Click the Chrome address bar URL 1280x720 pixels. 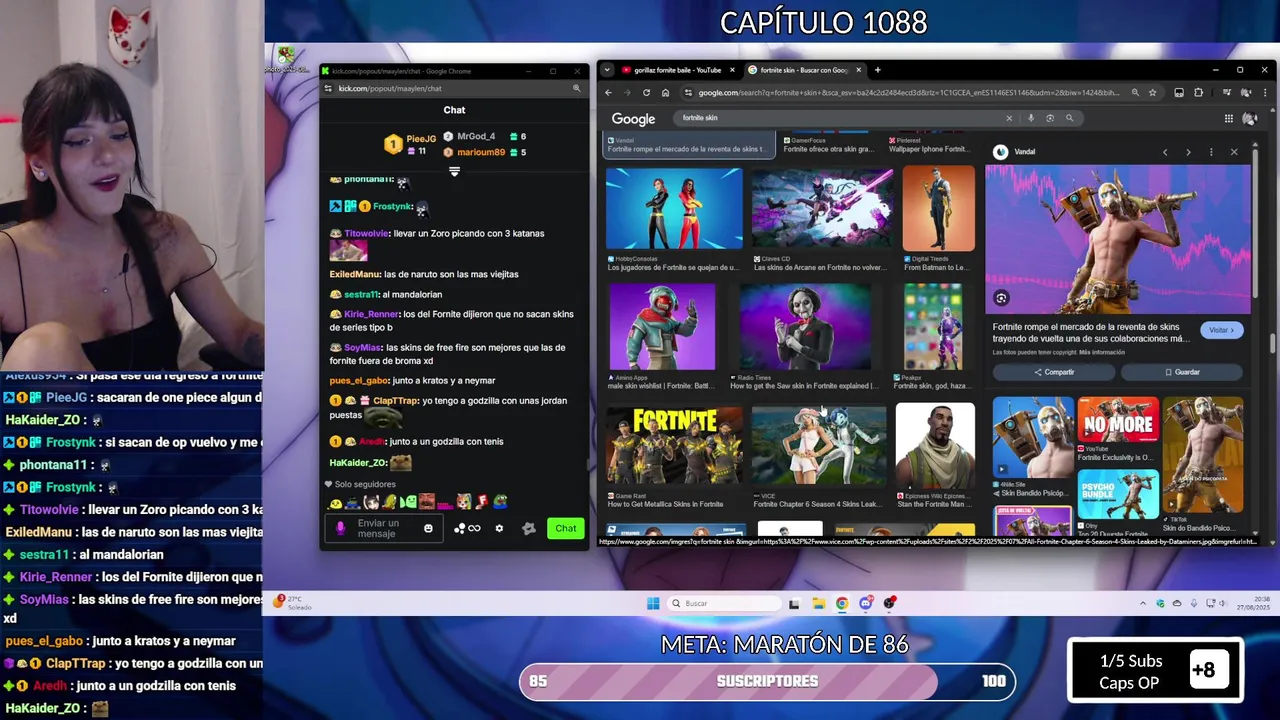[x=908, y=93]
